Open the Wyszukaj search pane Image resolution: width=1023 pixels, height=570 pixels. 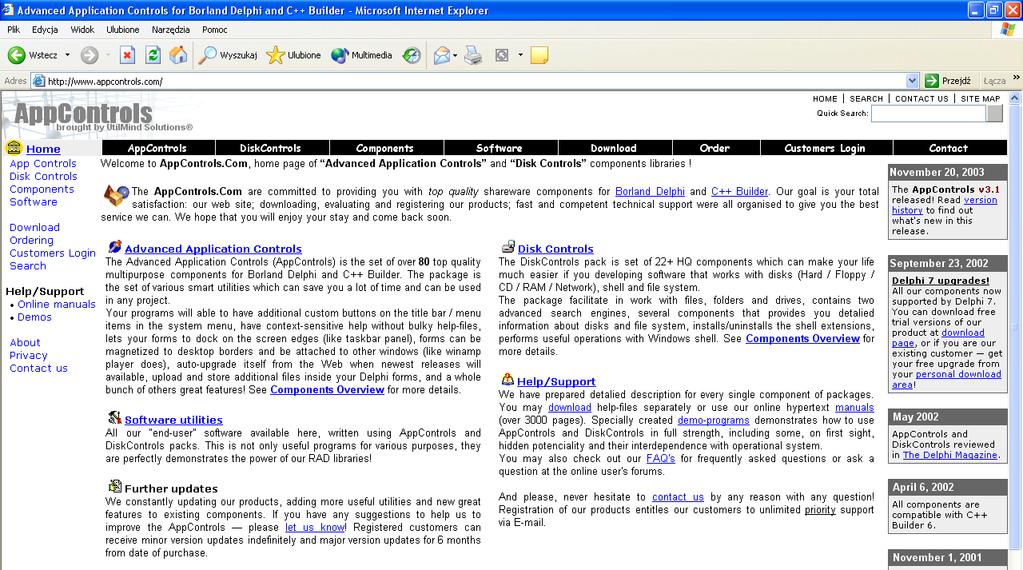(228, 55)
